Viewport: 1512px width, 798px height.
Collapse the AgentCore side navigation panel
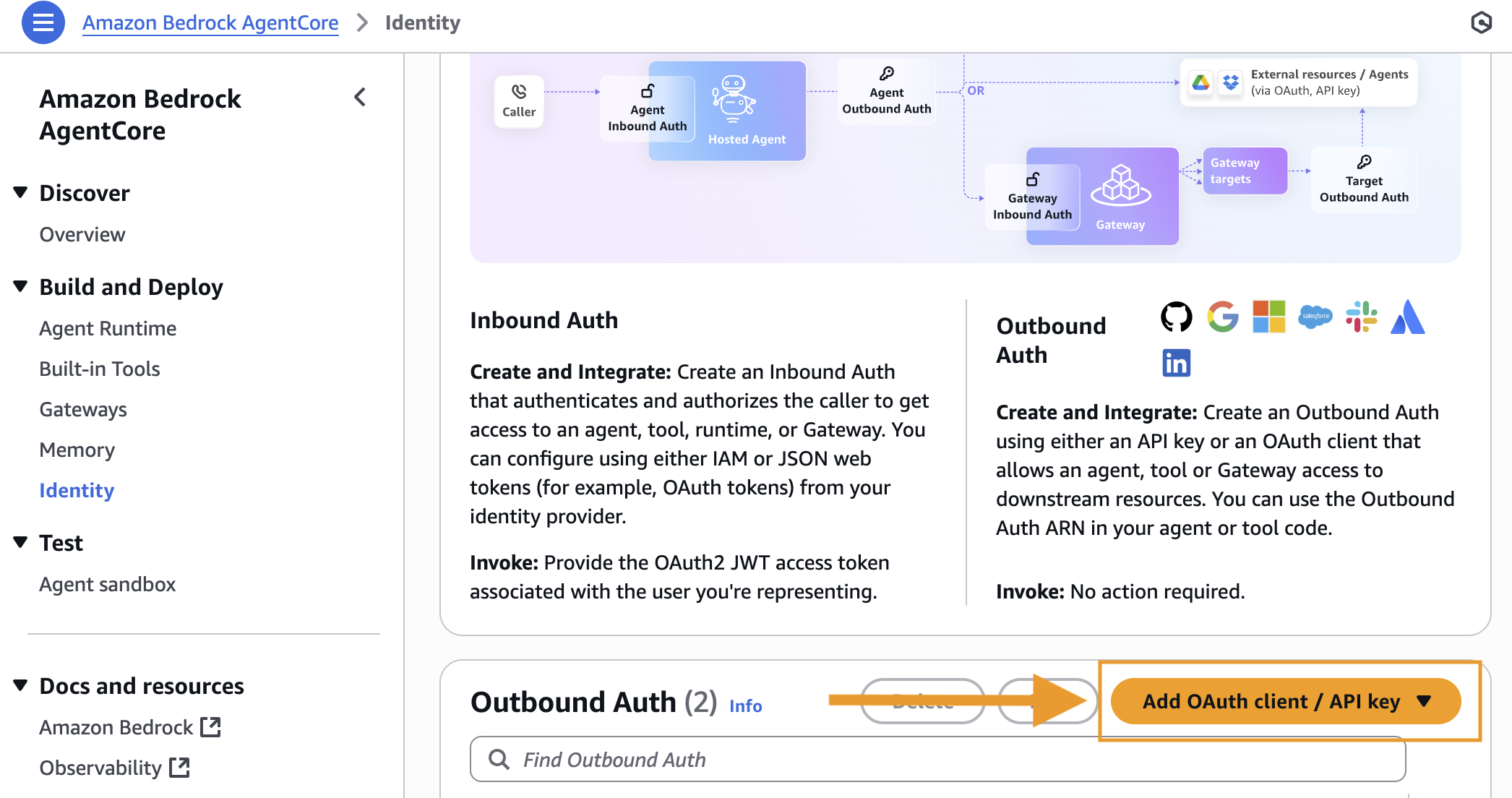coord(360,98)
